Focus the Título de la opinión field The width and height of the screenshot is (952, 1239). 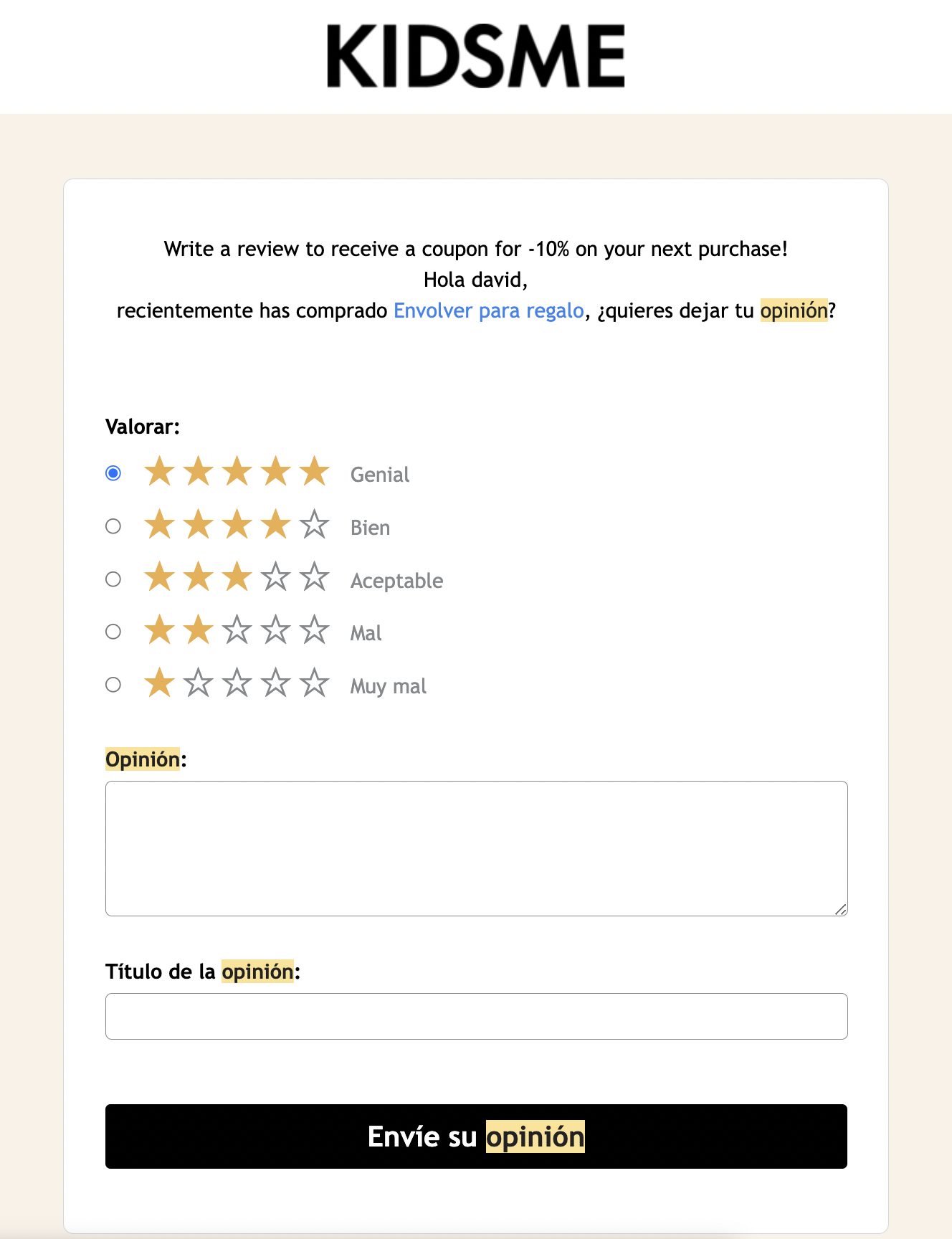point(476,1016)
